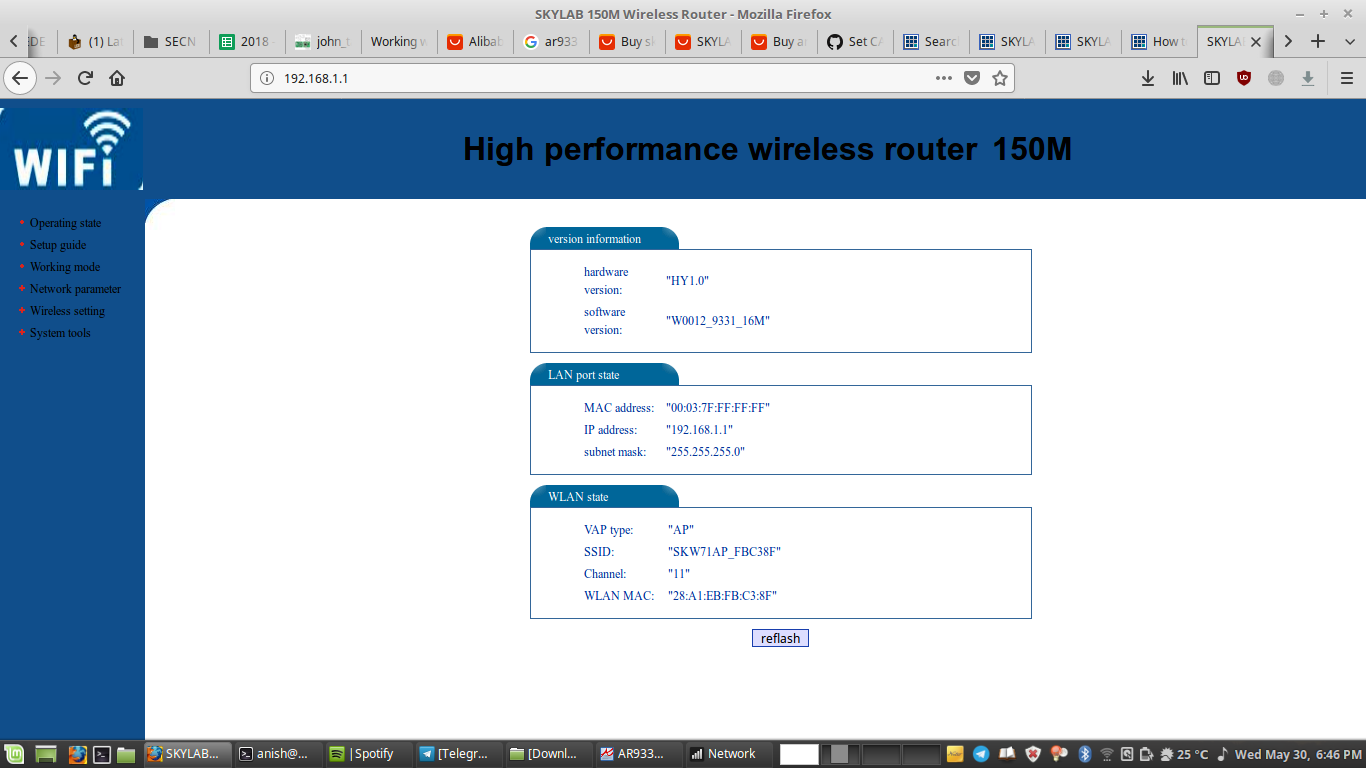Open file manager from panel launcher
This screenshot has height=768, width=1366.
coord(126,754)
